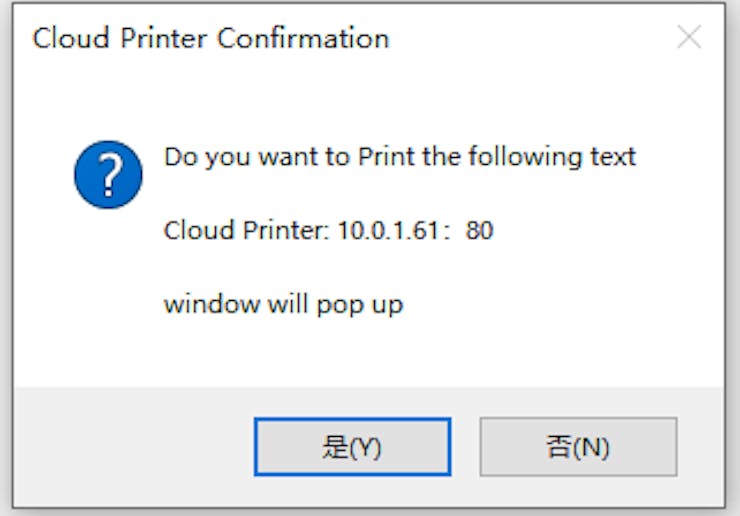Click the "Cloud Printer: 10.0.1.61: 80" line
Image resolution: width=740 pixels, height=516 pixels.
tap(328, 231)
